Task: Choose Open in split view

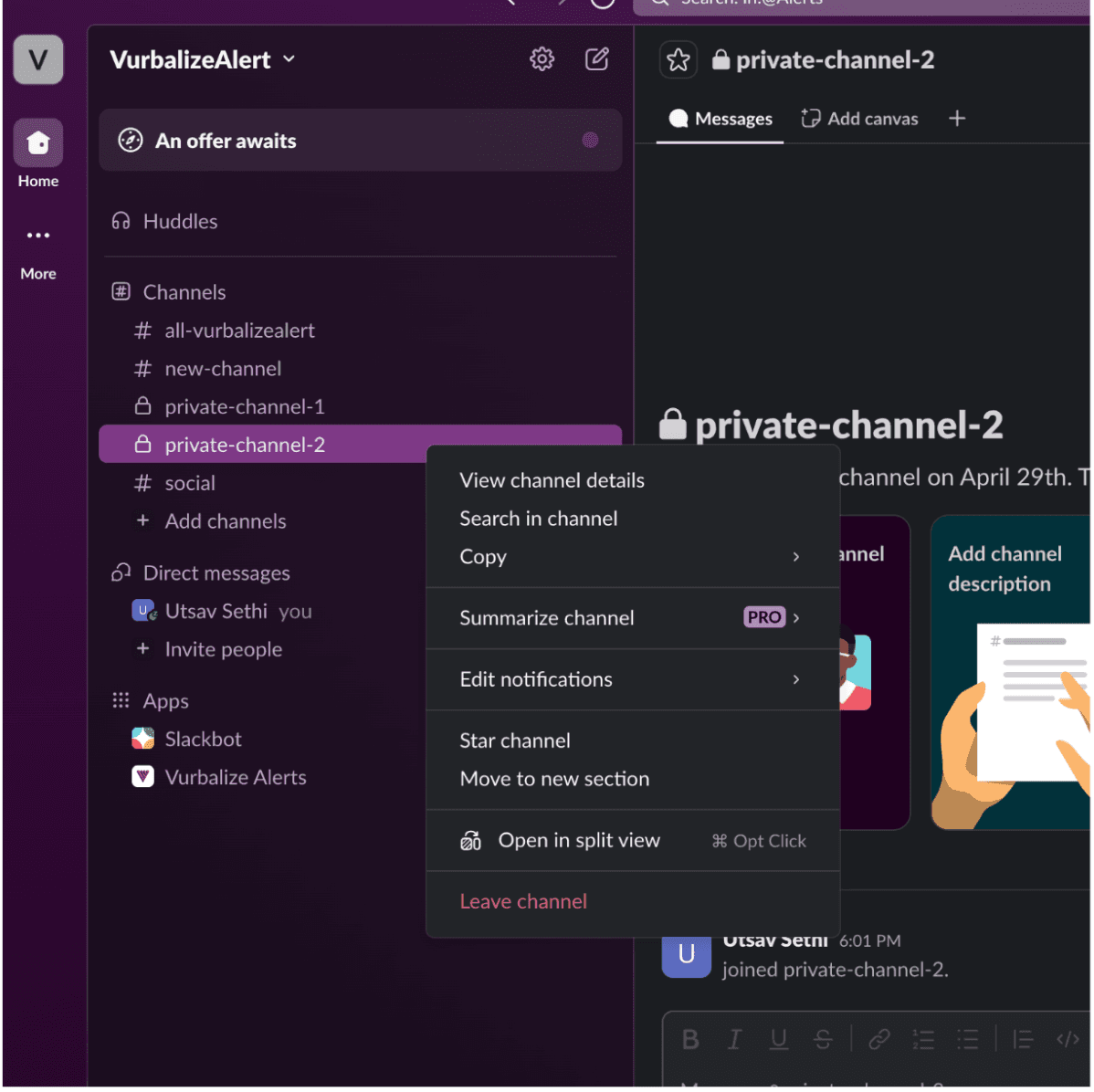Action: pyautogui.click(x=632, y=840)
